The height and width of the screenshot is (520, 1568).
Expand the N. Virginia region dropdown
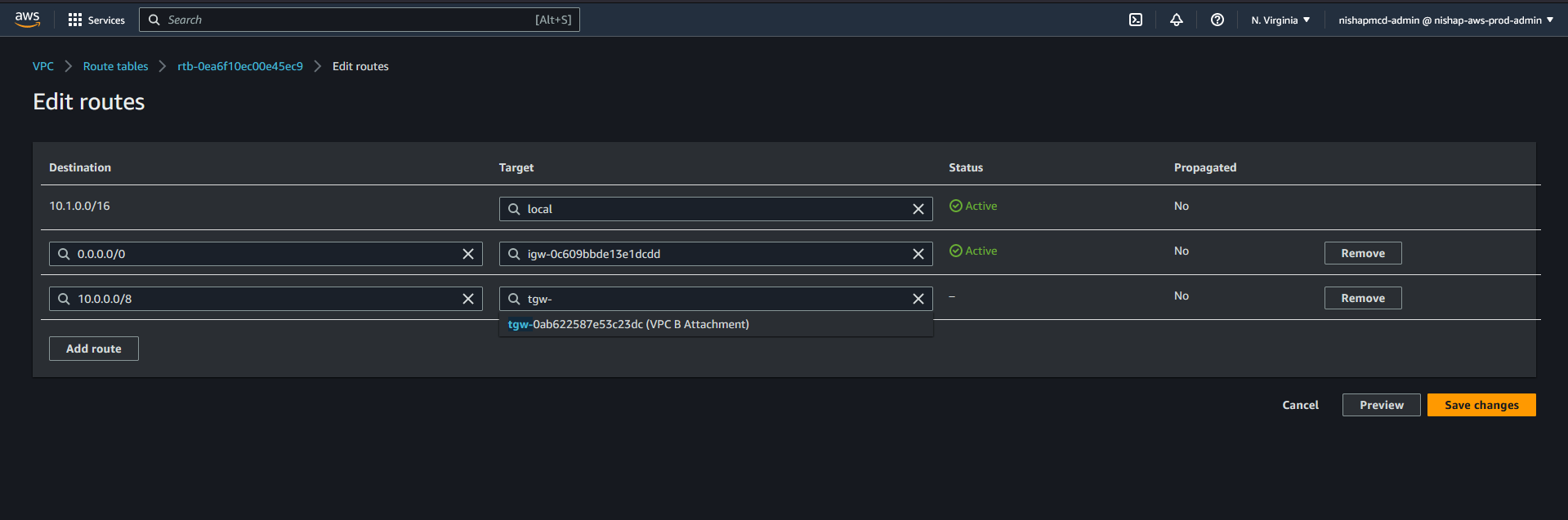pyautogui.click(x=1280, y=20)
